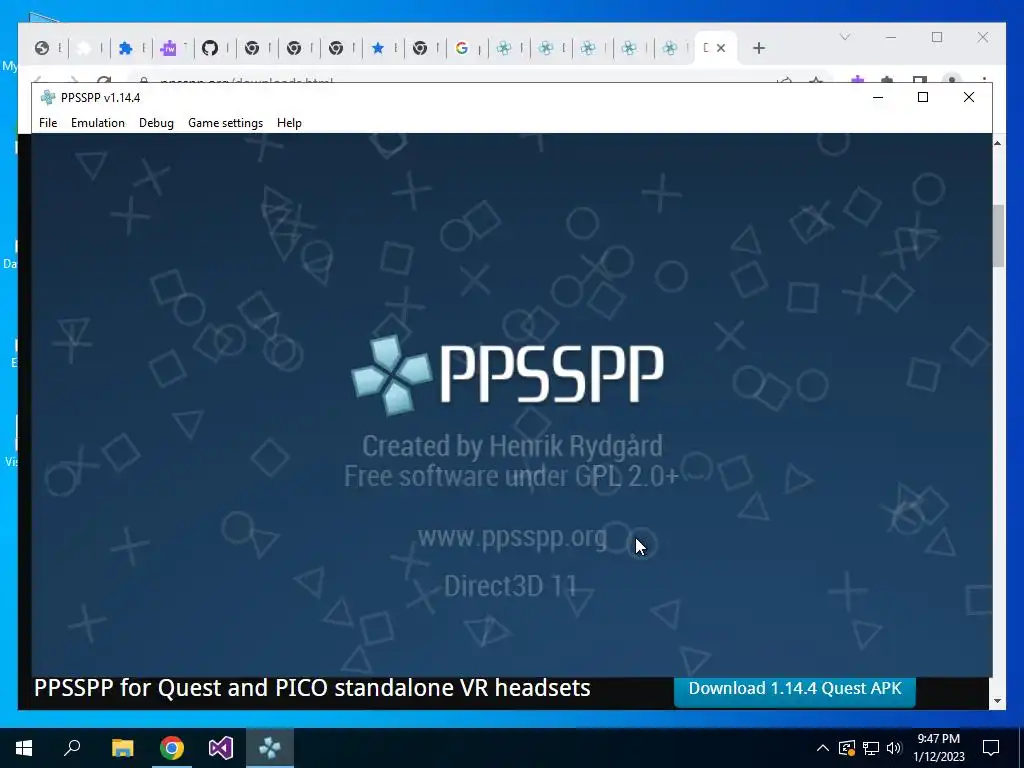Open Chrome tab search chevron
Viewport: 1024px width, 768px height.
(x=844, y=37)
